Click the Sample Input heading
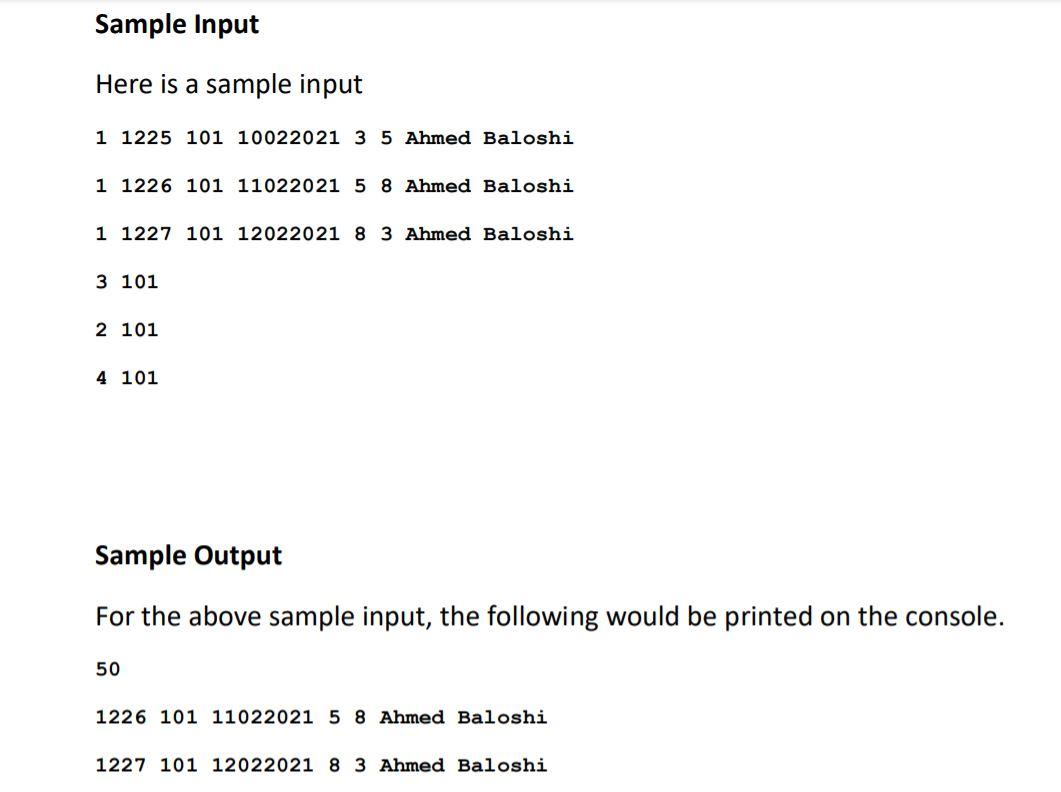 point(177,26)
